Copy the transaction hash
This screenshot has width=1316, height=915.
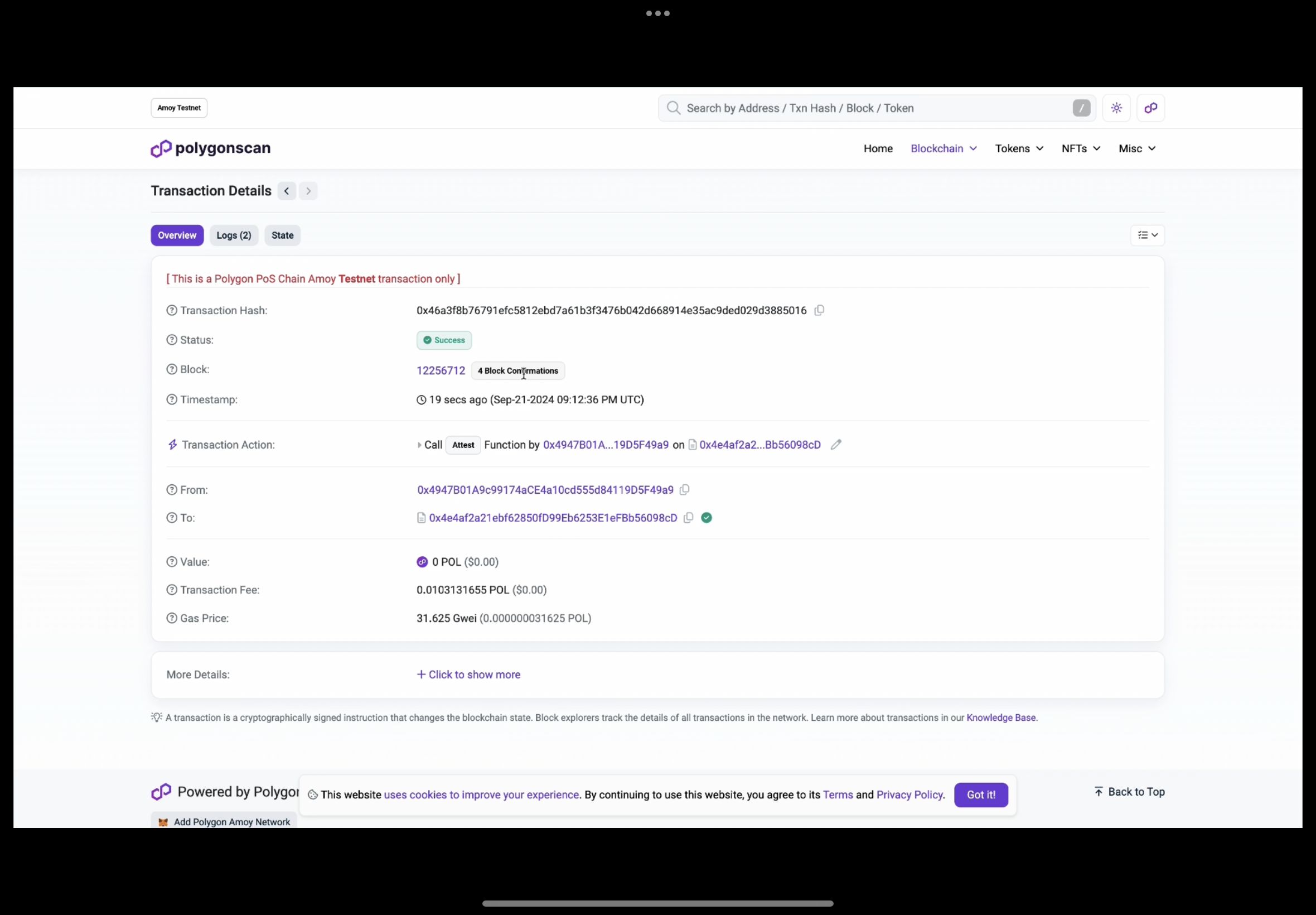tap(819, 310)
